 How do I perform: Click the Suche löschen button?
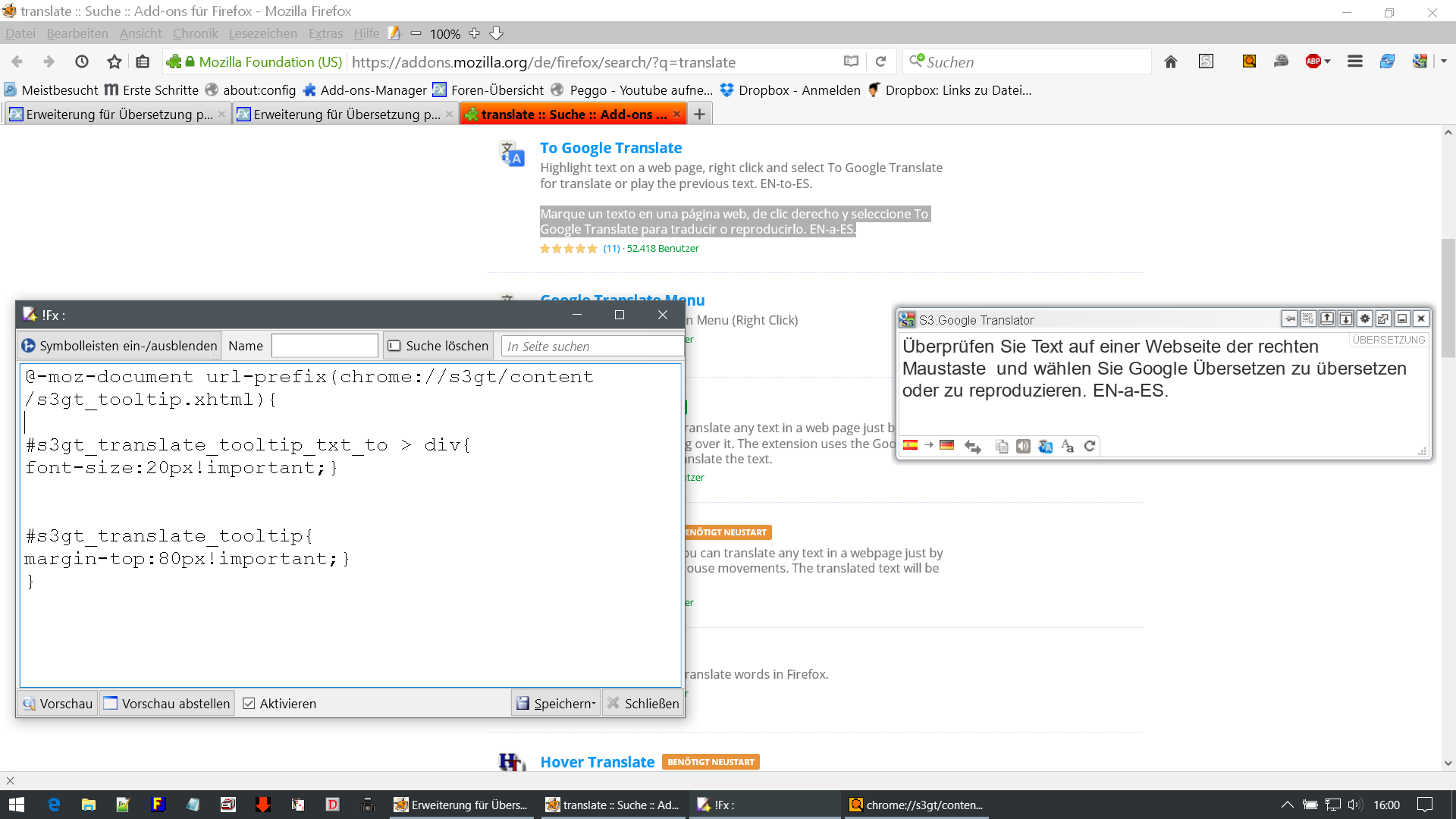point(438,346)
